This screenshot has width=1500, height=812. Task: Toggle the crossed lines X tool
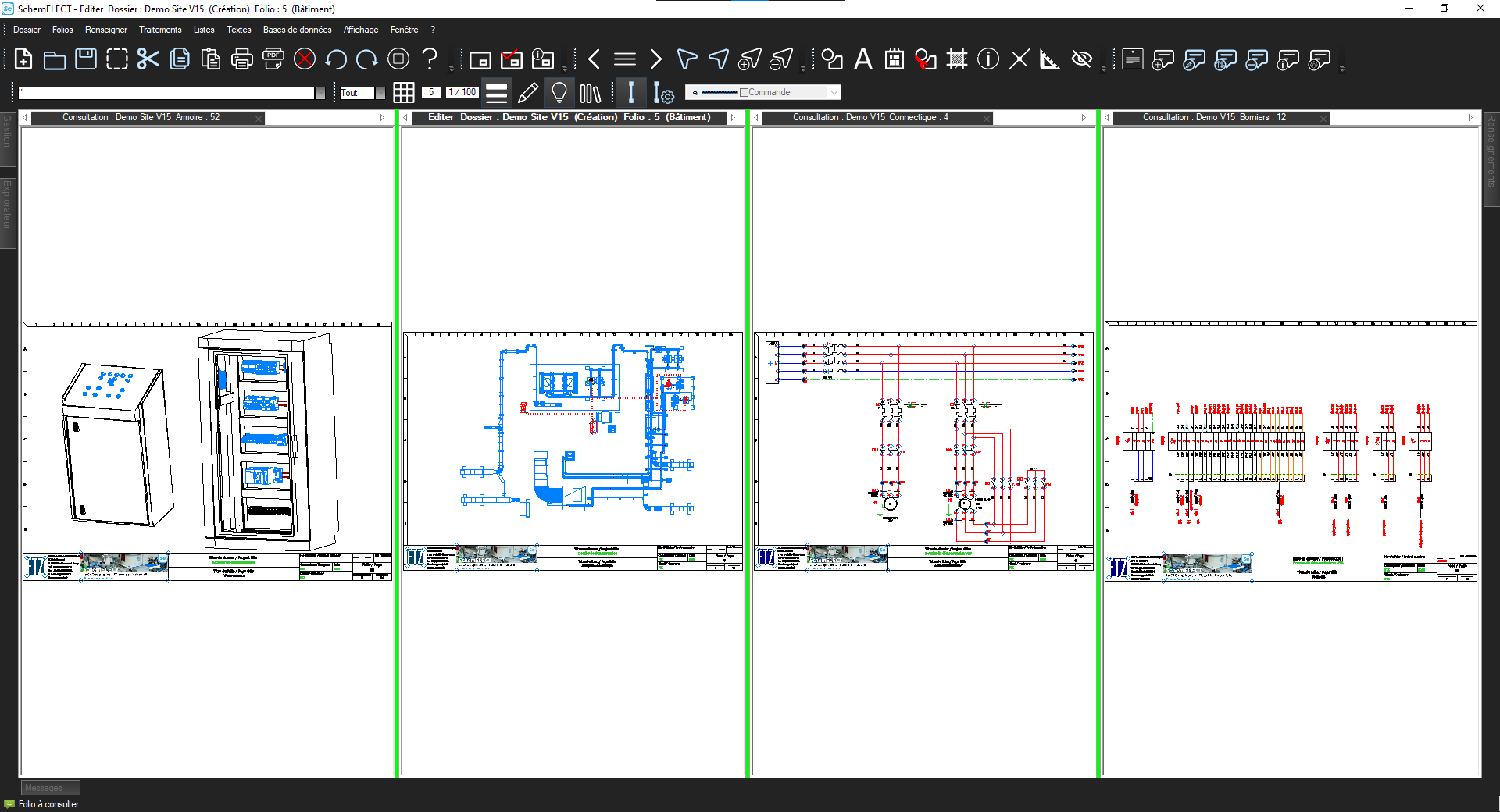click(1020, 59)
